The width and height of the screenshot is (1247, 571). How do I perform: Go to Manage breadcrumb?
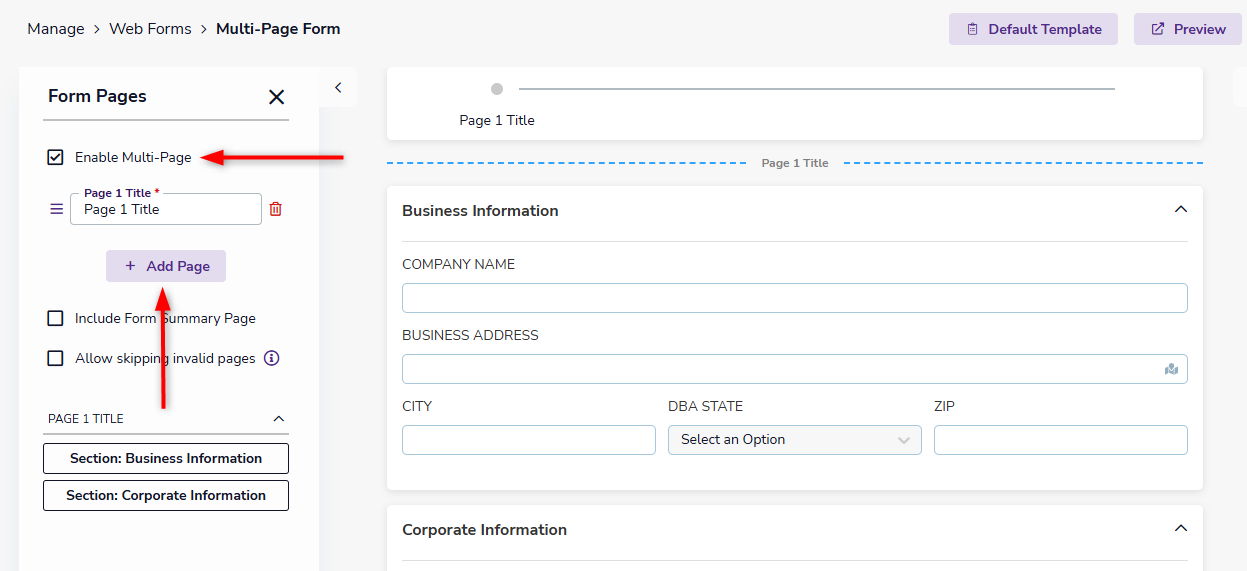pos(56,29)
